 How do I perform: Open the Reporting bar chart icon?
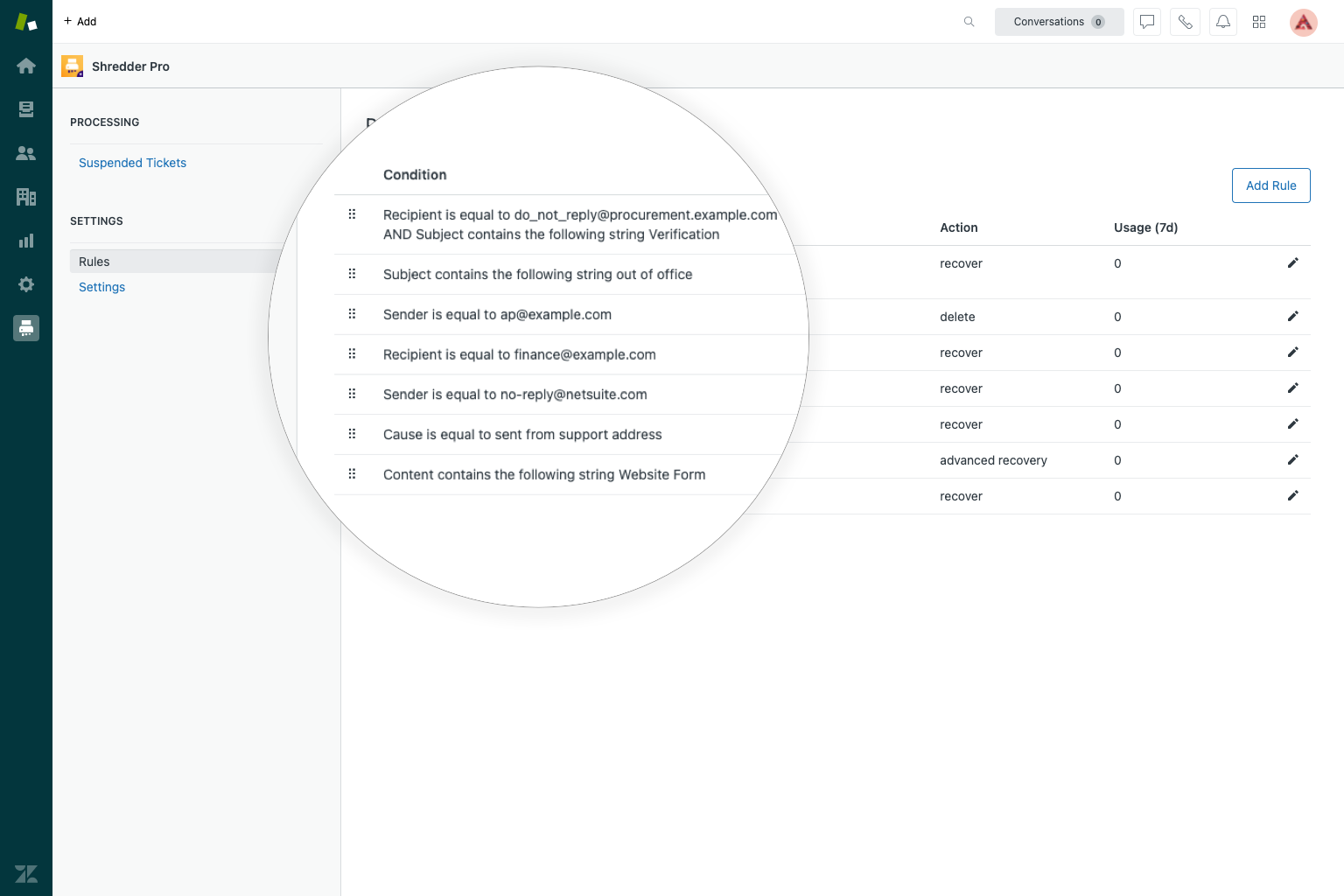(x=26, y=241)
